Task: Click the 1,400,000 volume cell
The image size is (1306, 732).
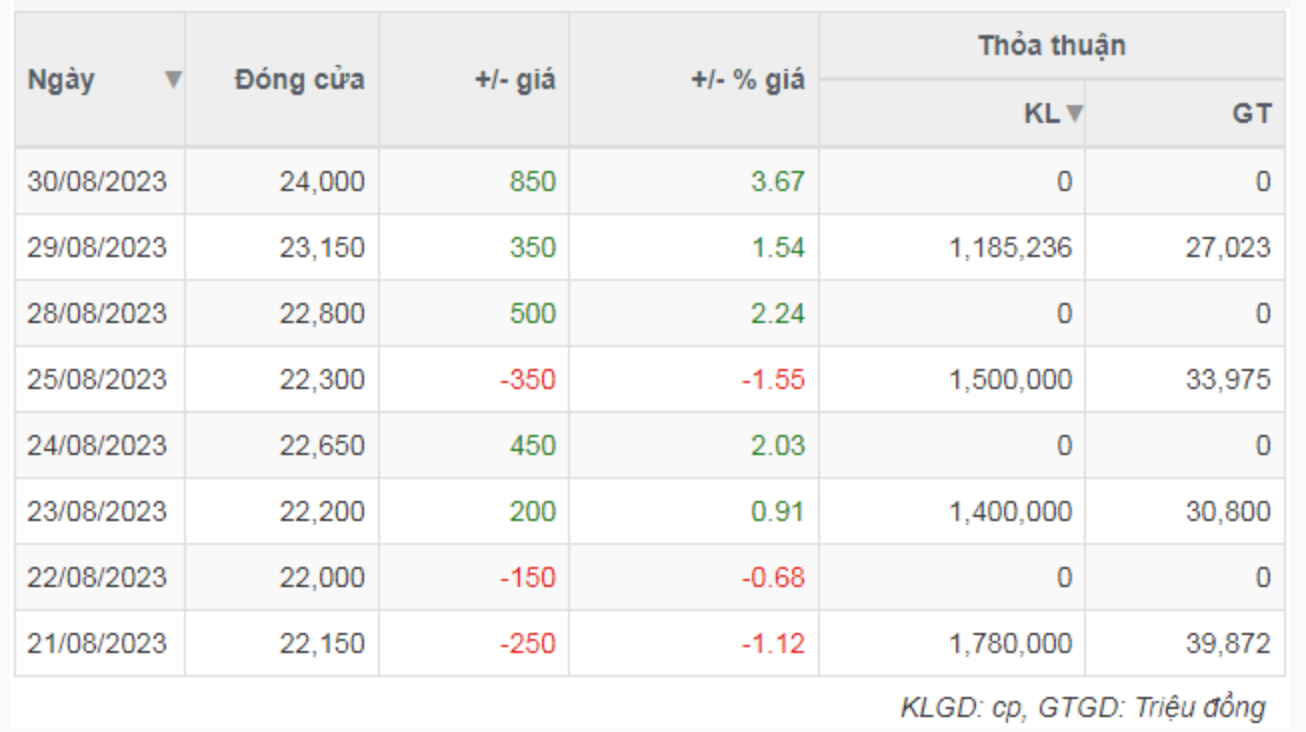Action: coord(1009,511)
